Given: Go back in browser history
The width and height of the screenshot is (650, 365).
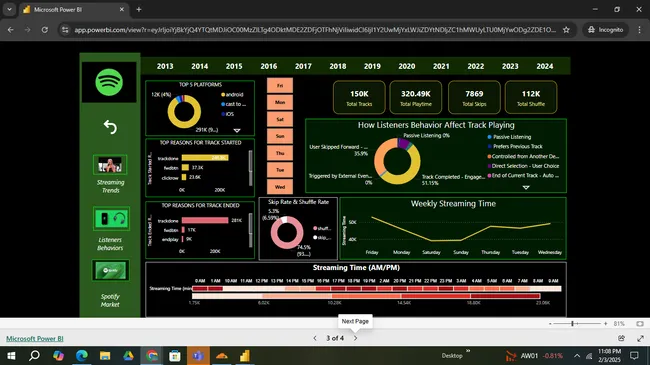Looking at the screenshot, I should 11,30.
